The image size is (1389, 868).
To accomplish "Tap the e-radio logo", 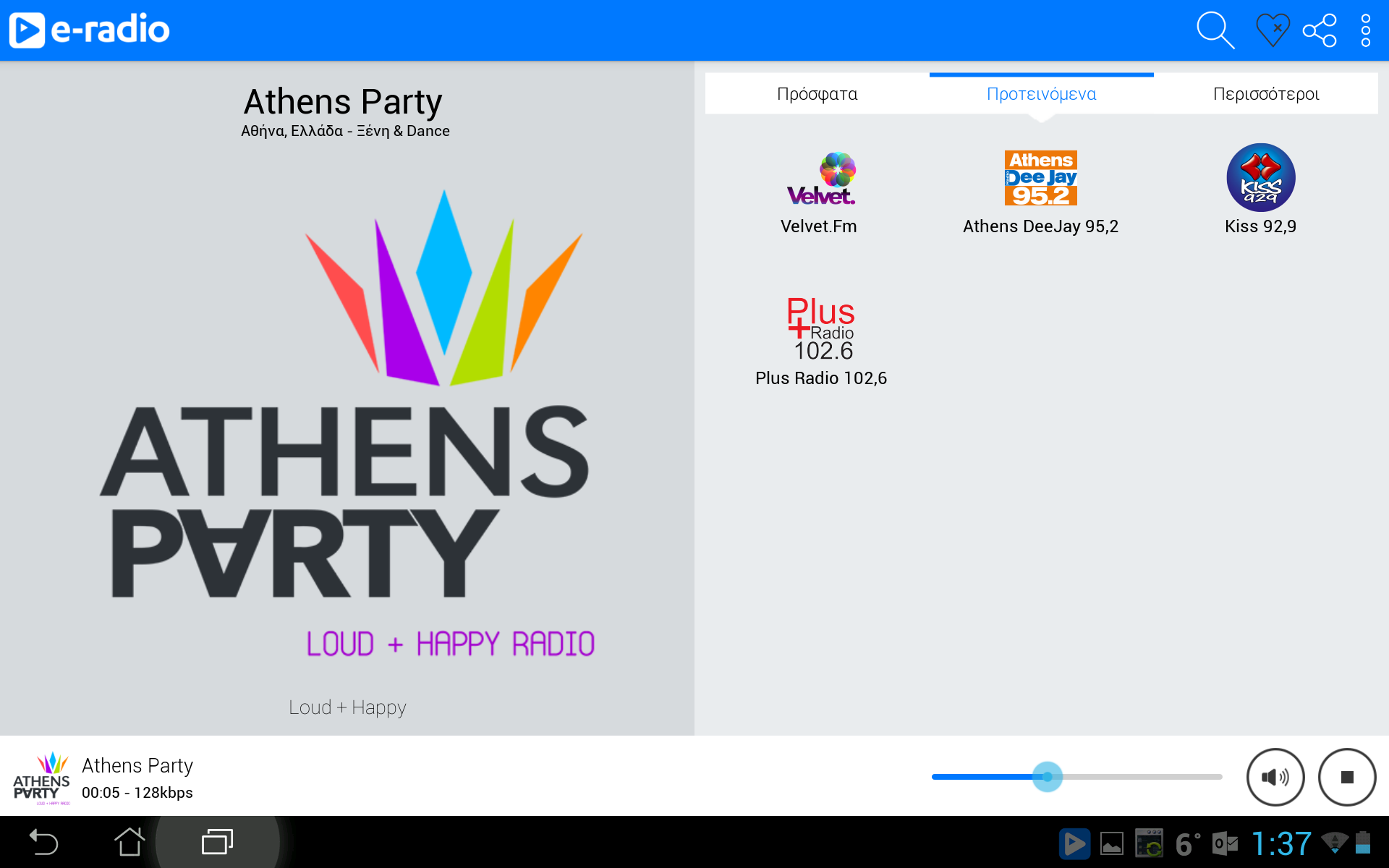I will pos(90,30).
